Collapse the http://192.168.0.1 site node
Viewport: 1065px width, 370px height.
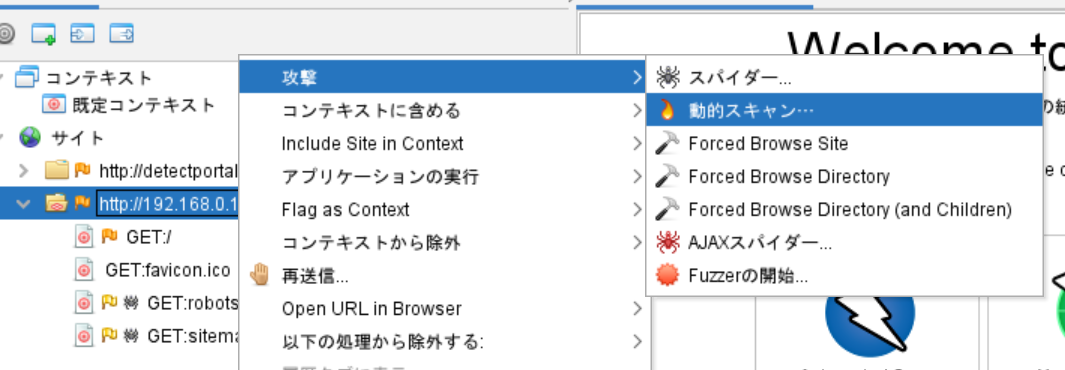(x=23, y=202)
